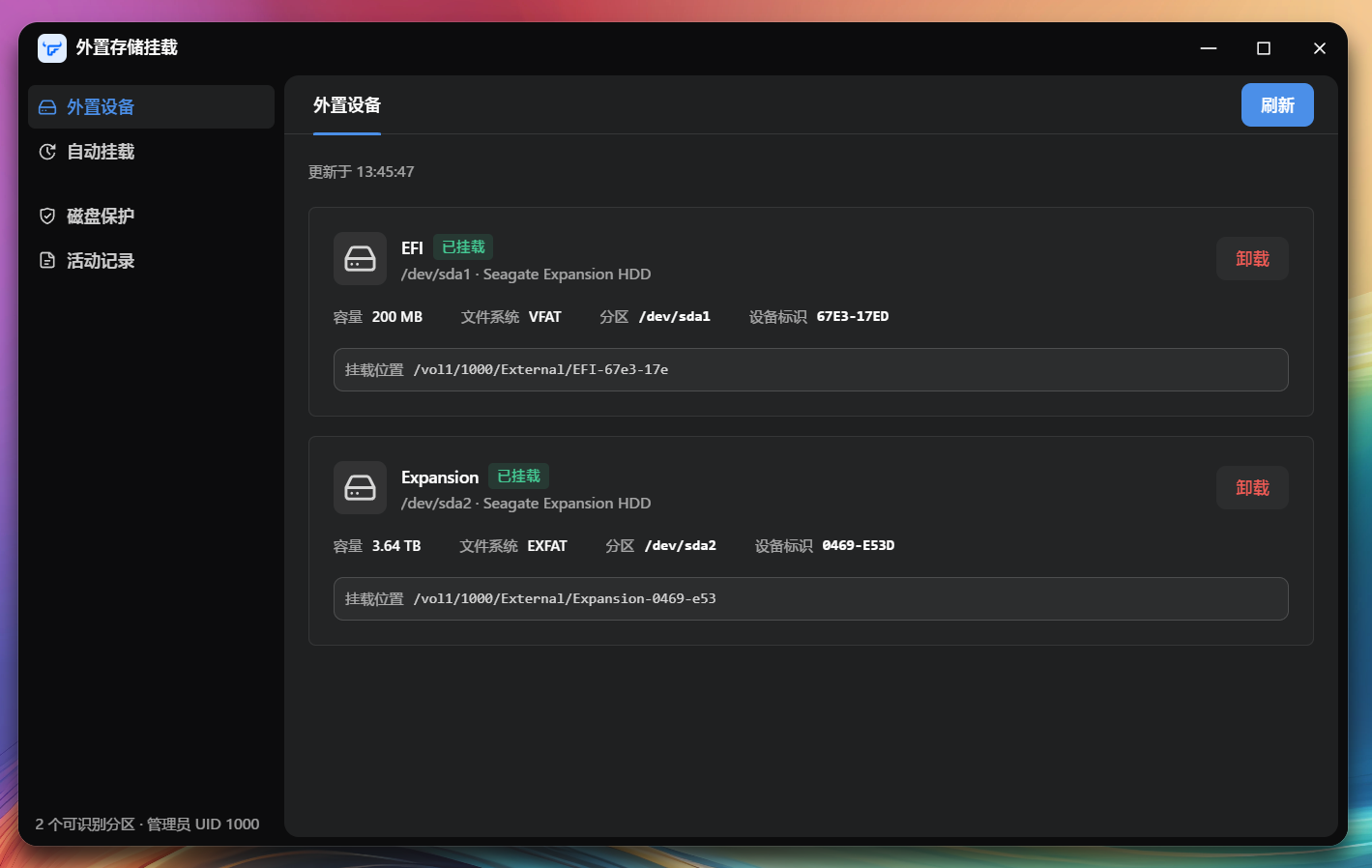The image size is (1372, 868).
Task: Click the app logo icon in title bar
Action: 52,48
